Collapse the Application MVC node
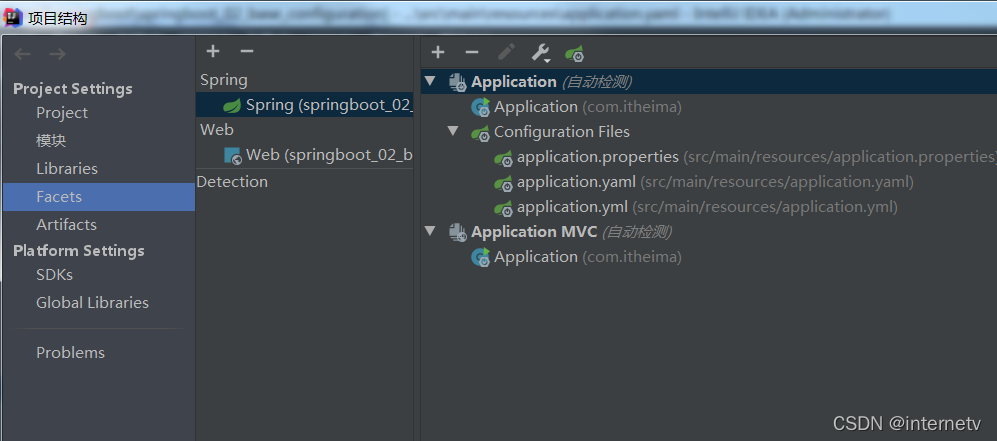The height and width of the screenshot is (441, 997). pyautogui.click(x=430, y=231)
